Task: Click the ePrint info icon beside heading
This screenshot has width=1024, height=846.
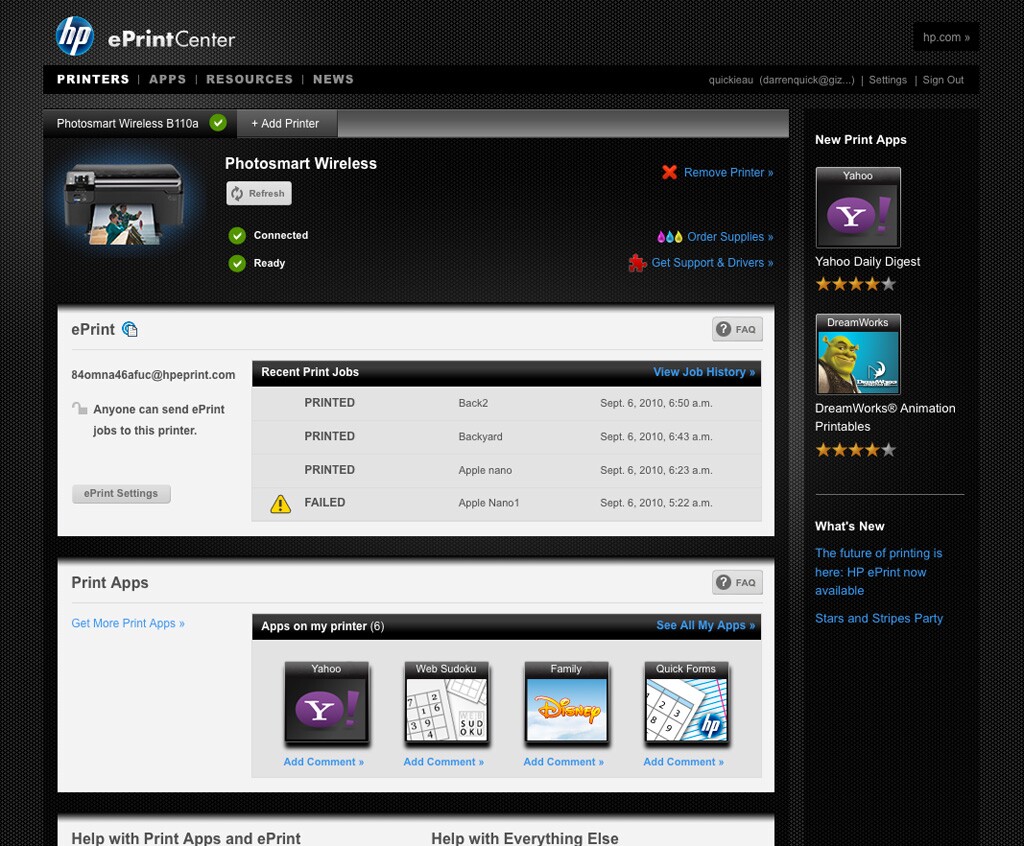Action: (x=130, y=329)
